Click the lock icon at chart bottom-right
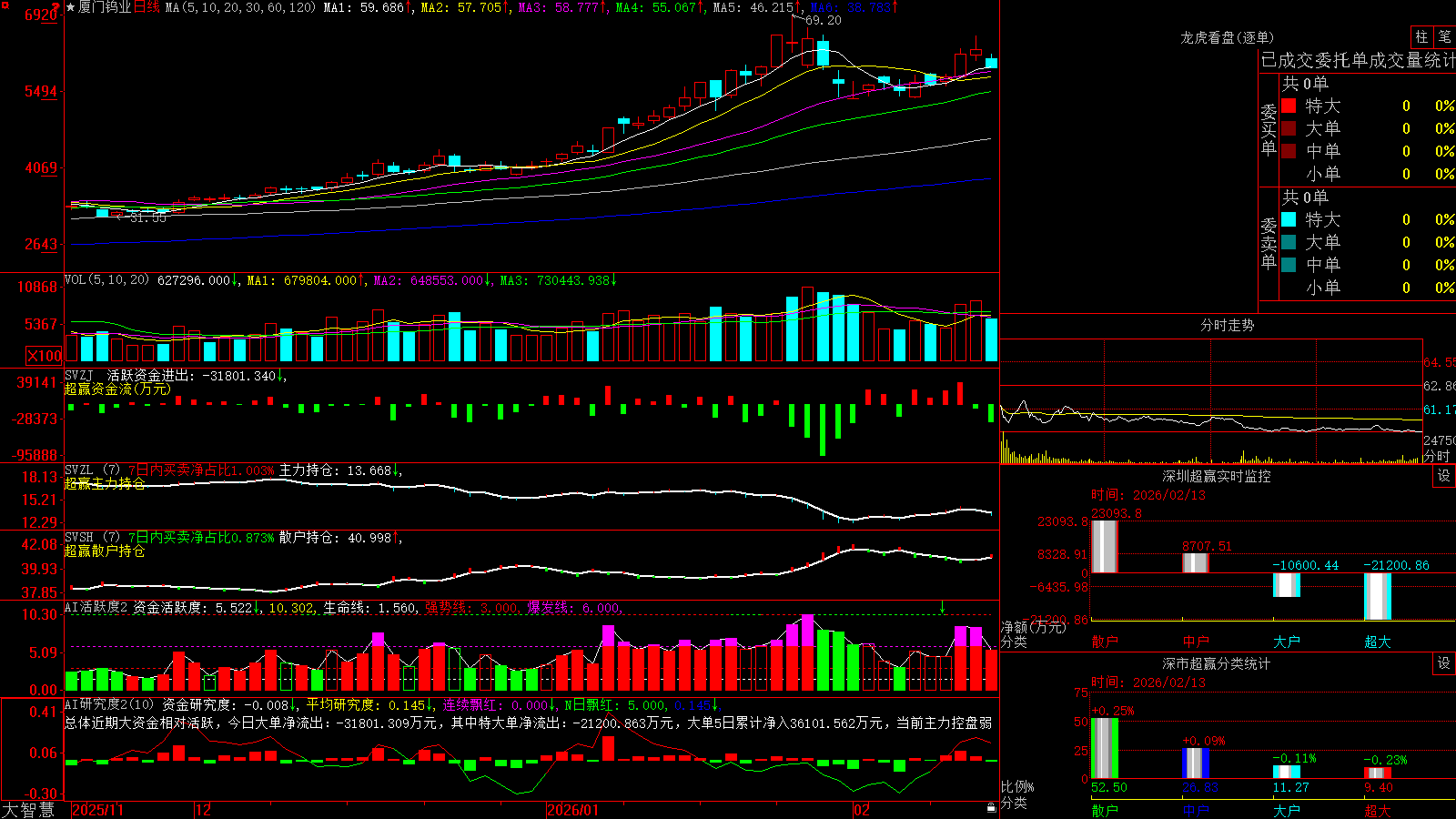 (x=991, y=808)
